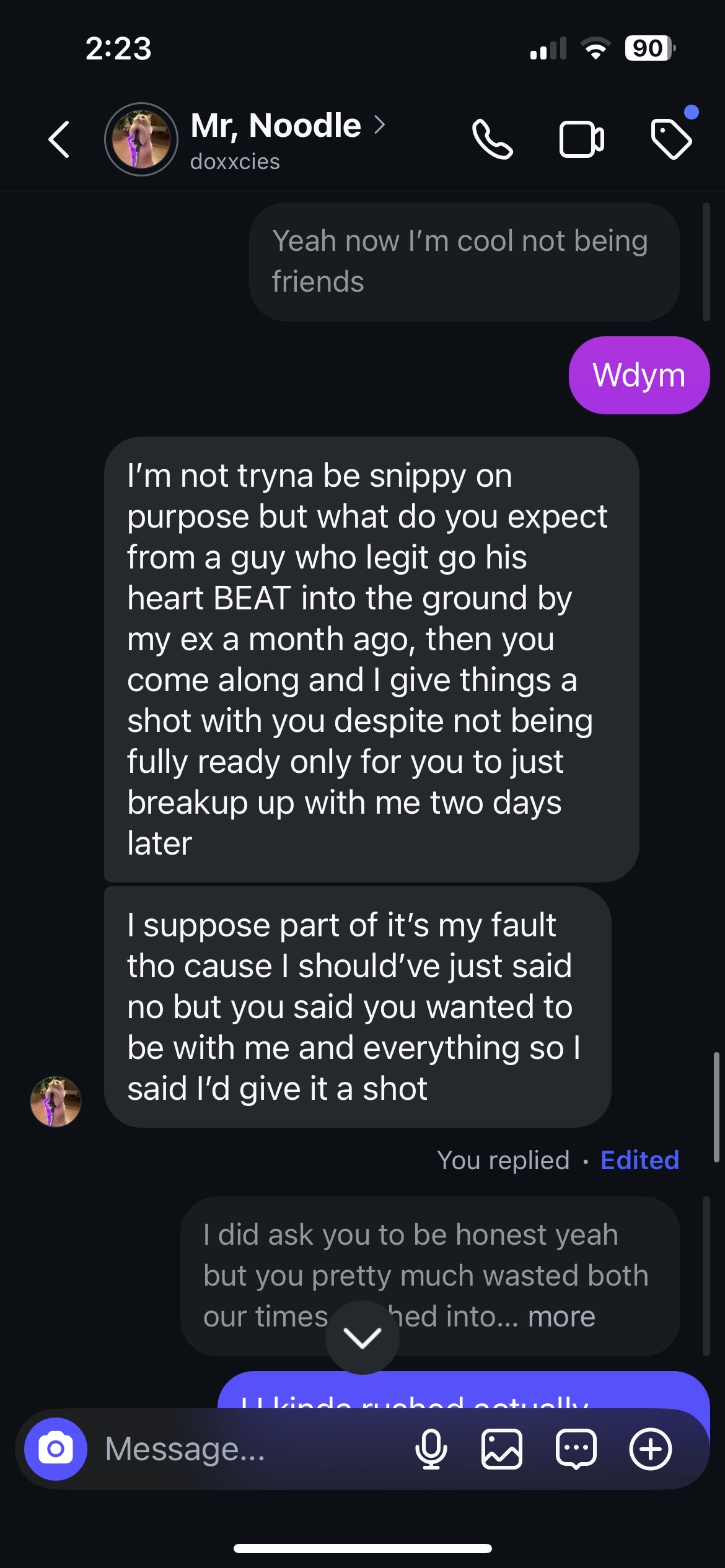The width and height of the screenshot is (725, 1568).
Task: Tap the back arrow icon
Action: tap(59, 139)
